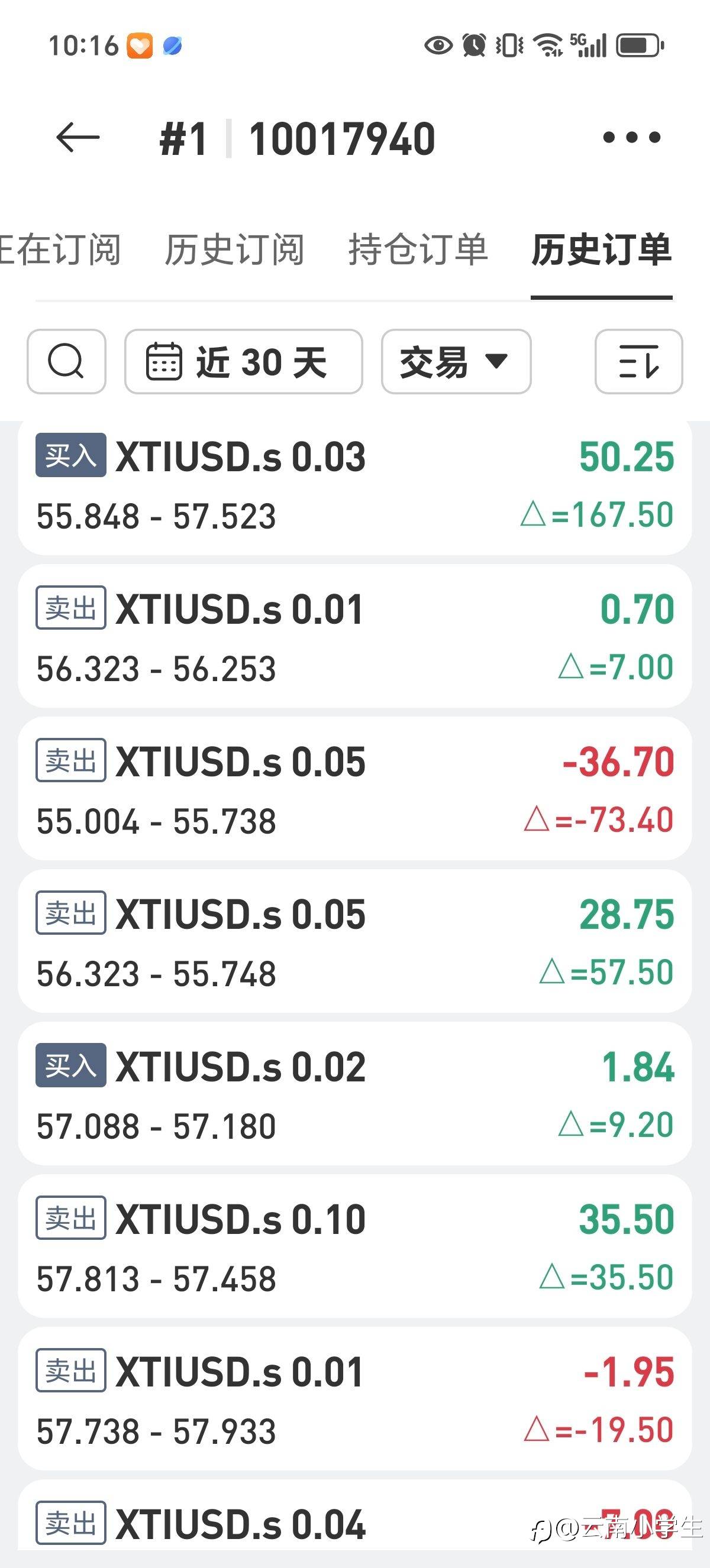Screen dimensions: 710x1568
Task: Tap the search magnifier icon
Action: pyautogui.click(x=66, y=362)
